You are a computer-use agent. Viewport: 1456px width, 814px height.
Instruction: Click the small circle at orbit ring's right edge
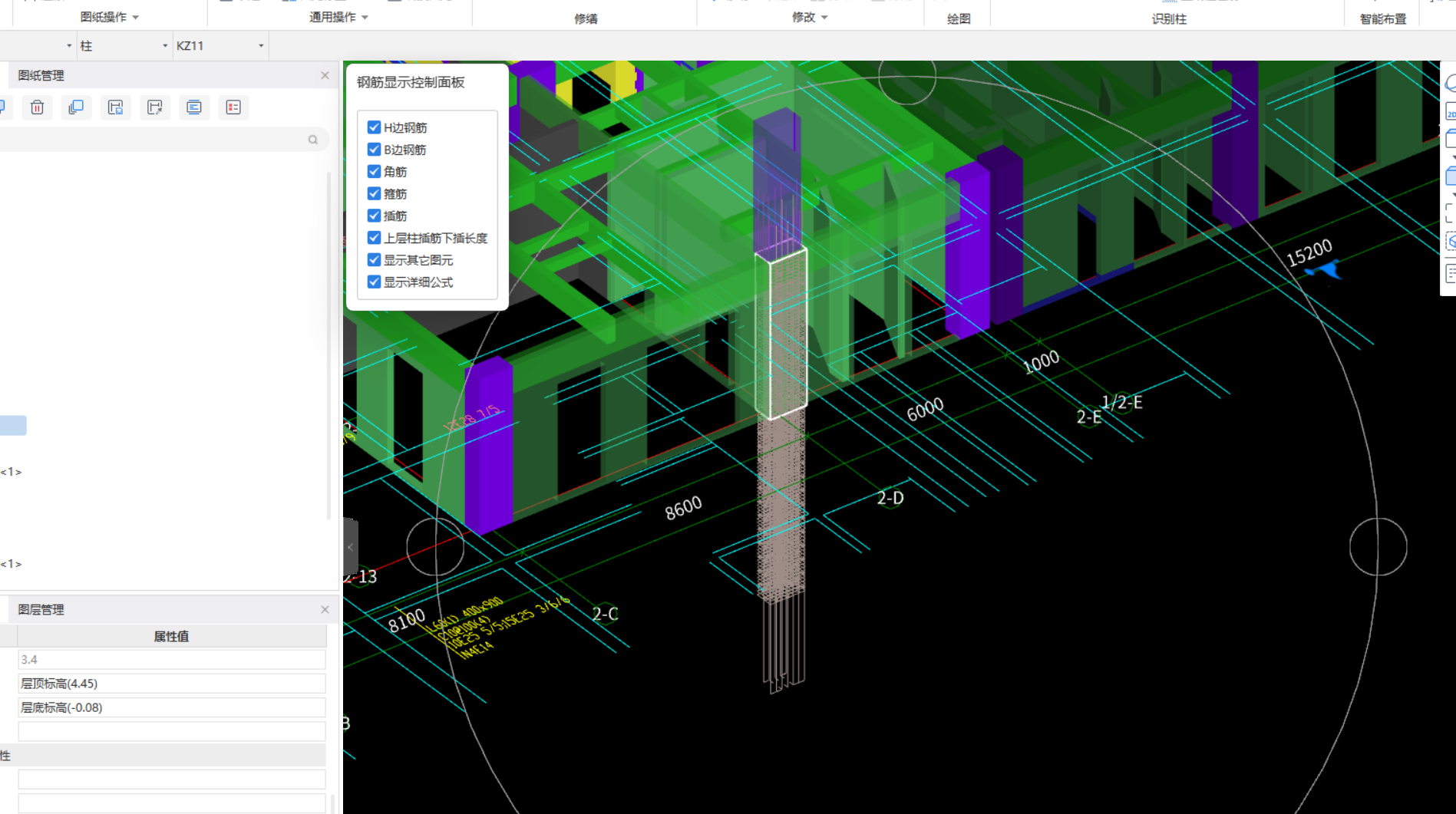pos(1378,547)
